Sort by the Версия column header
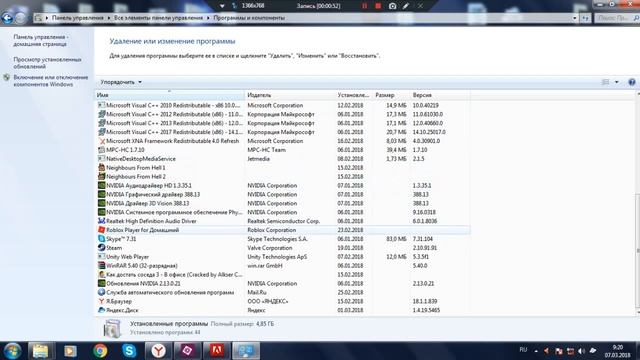The image size is (640, 360). [440, 95]
